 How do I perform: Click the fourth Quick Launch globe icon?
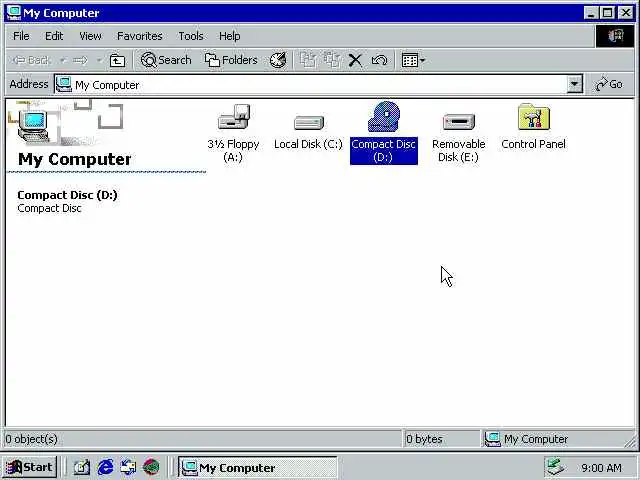point(151,467)
